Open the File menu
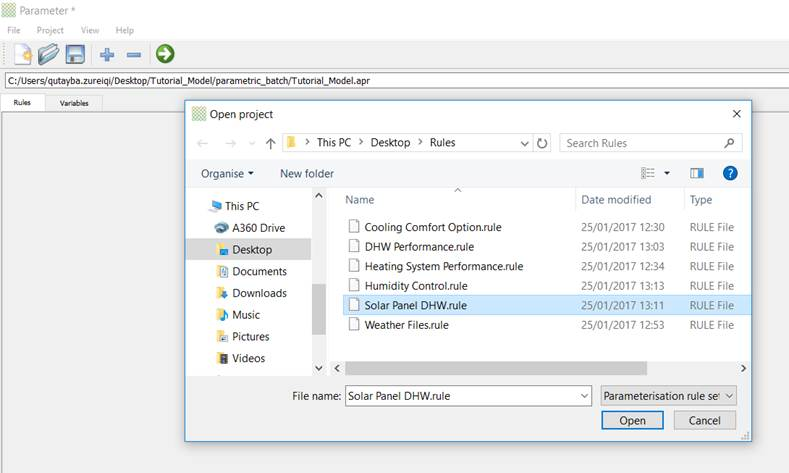The image size is (789, 473). click(14, 30)
